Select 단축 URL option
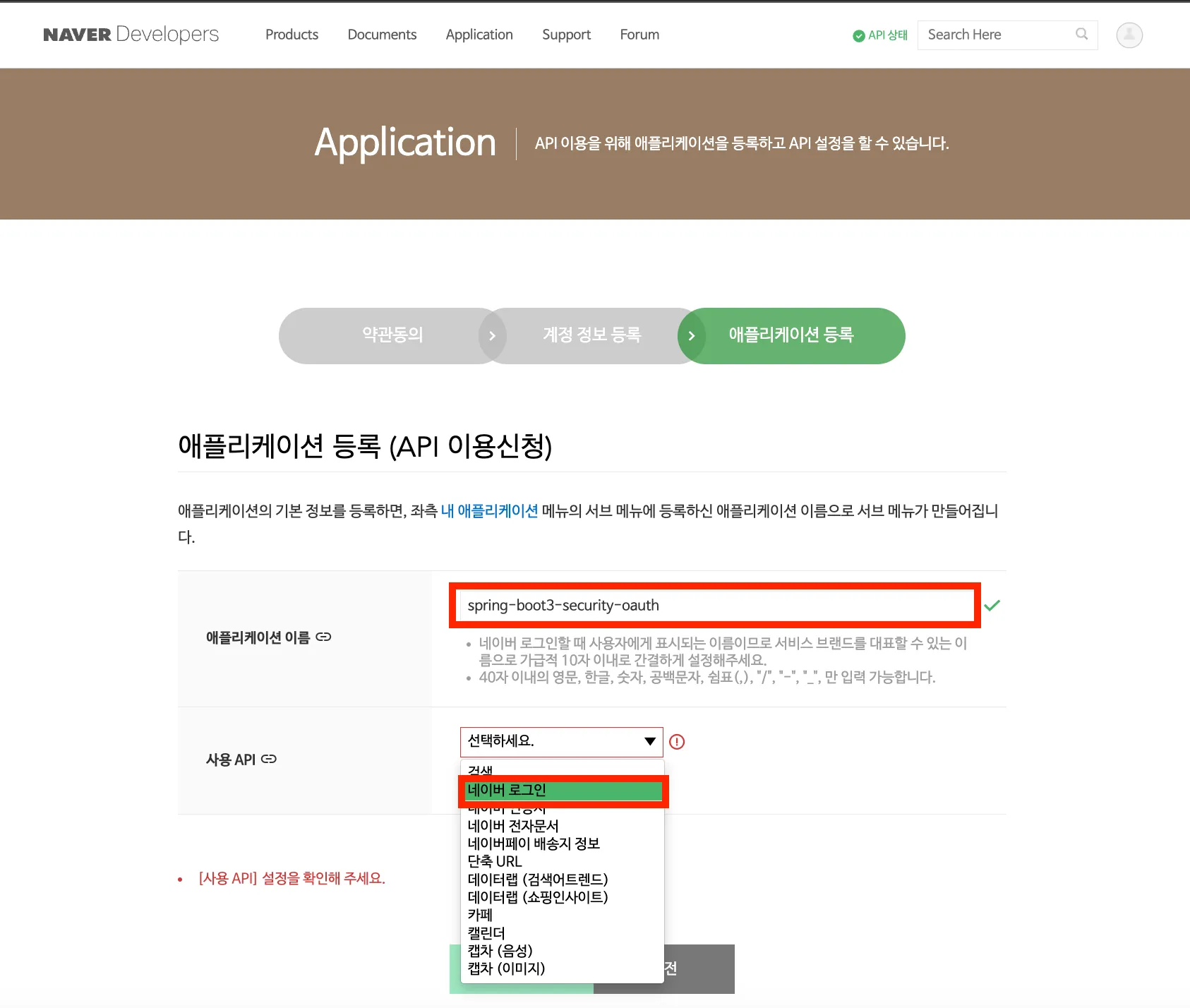This screenshot has height=1008, width=1190. (x=563, y=862)
